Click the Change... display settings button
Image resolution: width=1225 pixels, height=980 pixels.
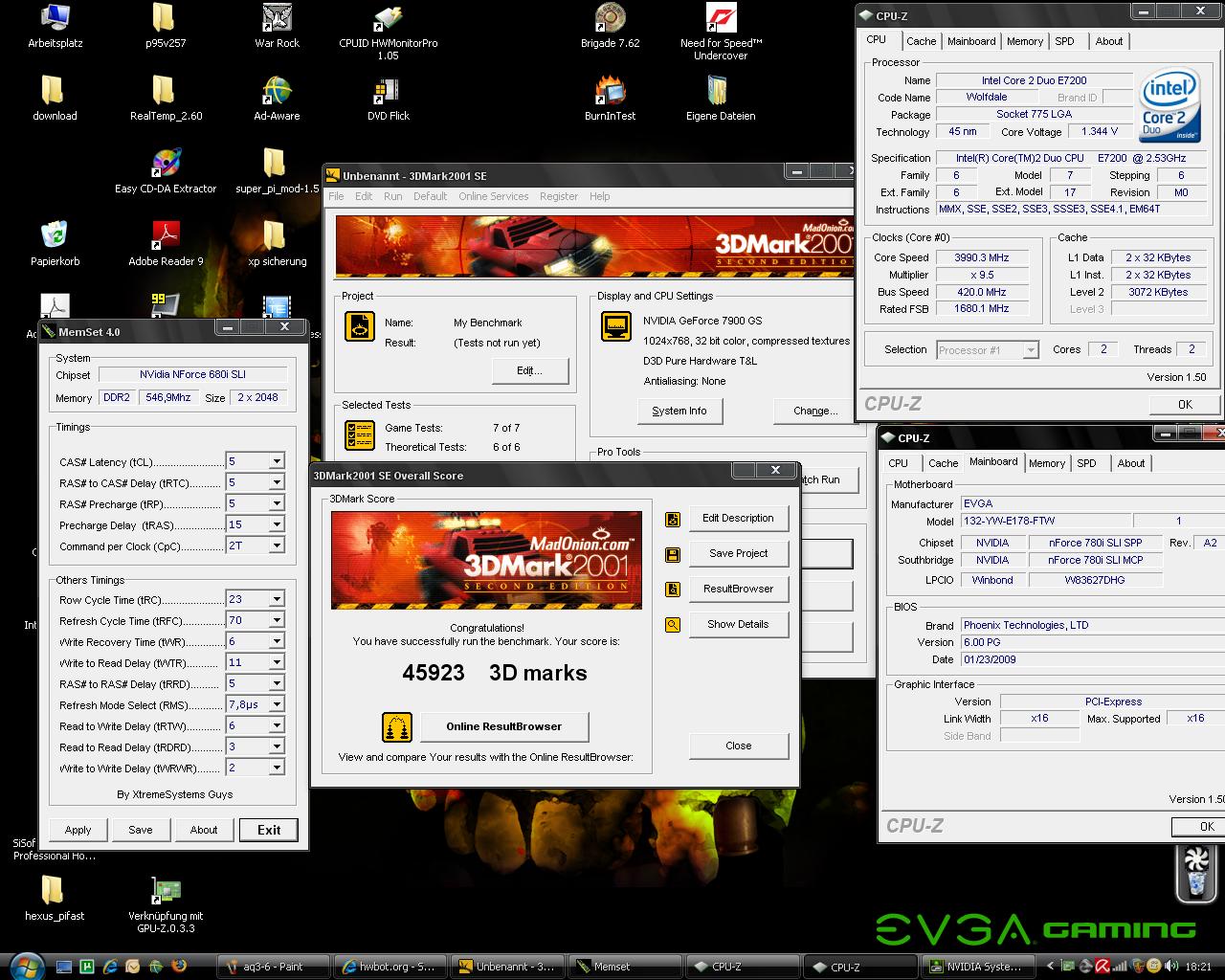pyautogui.click(x=814, y=411)
